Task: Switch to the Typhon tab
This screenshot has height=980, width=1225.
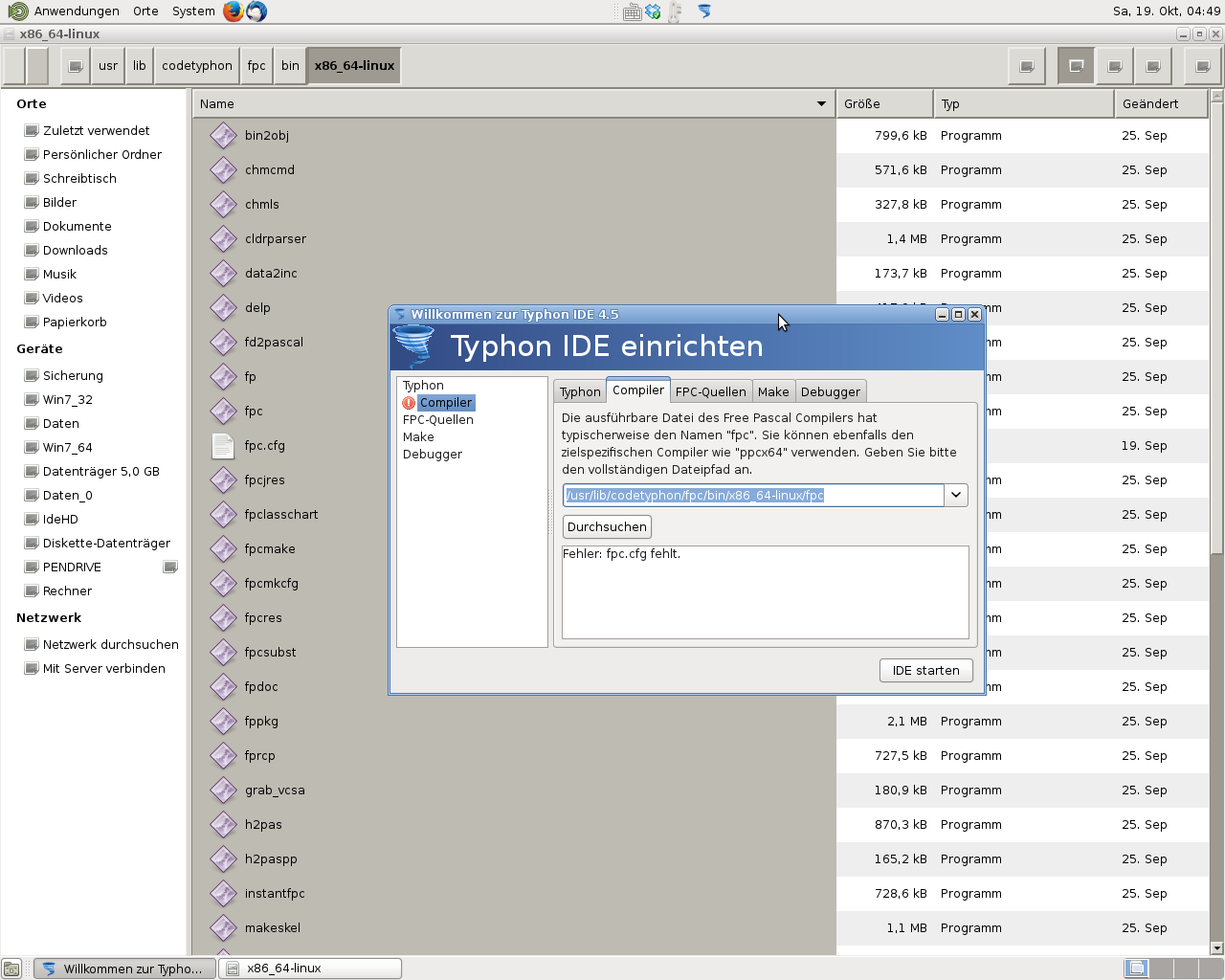Action: point(580,391)
